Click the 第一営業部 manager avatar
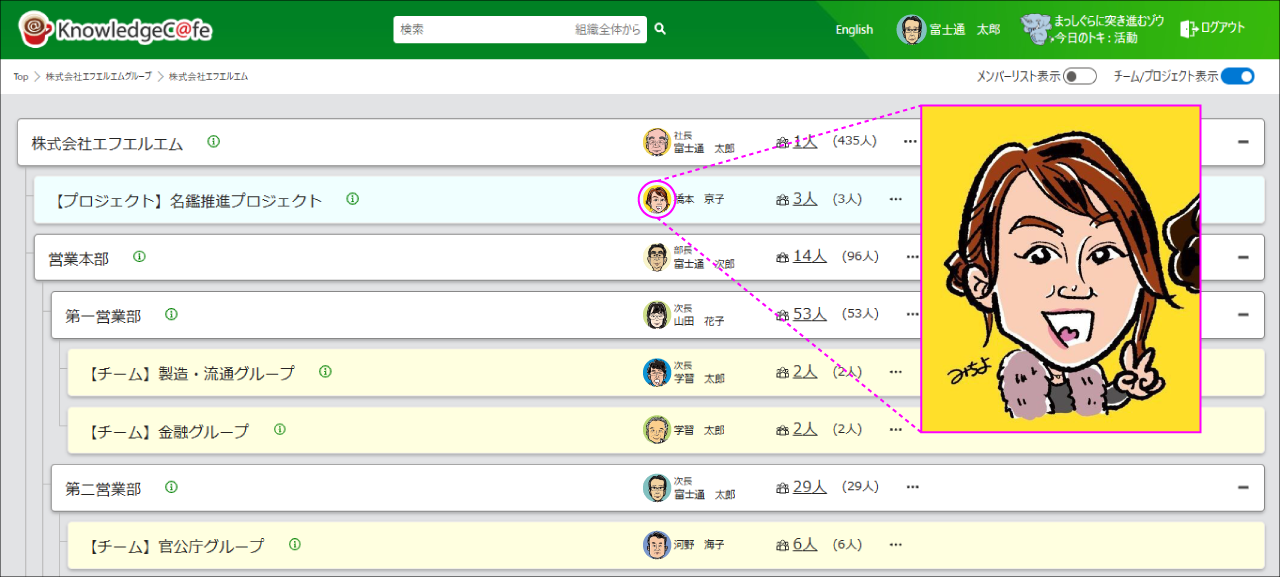1280x577 pixels. pos(656,315)
